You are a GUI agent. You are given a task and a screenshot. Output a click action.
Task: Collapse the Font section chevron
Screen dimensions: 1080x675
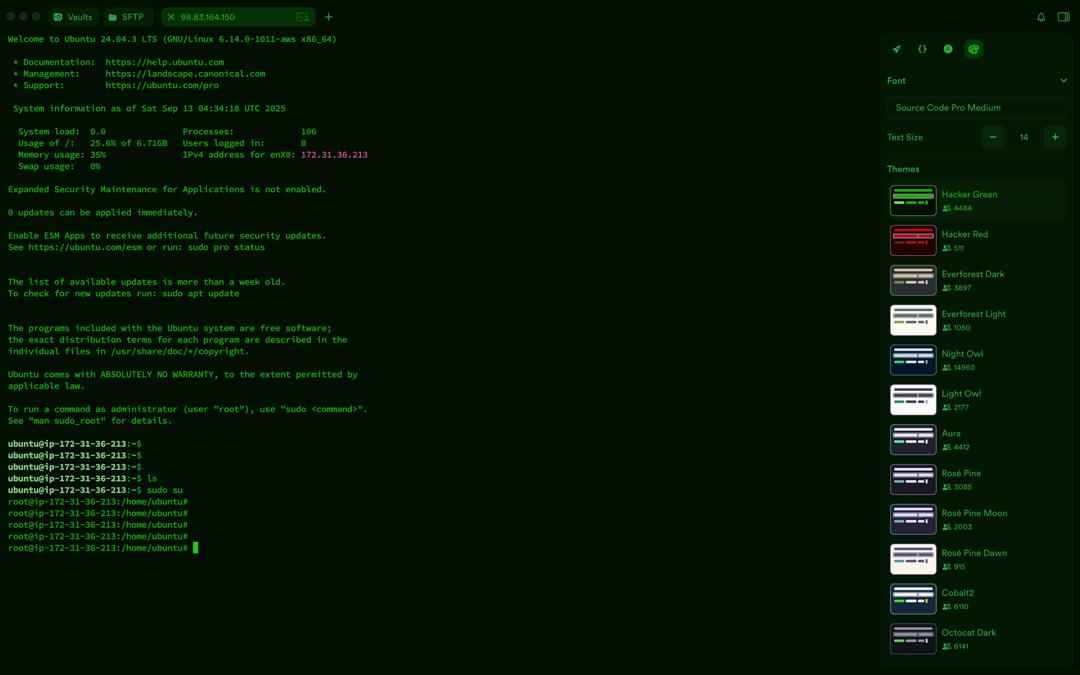[x=1063, y=81]
